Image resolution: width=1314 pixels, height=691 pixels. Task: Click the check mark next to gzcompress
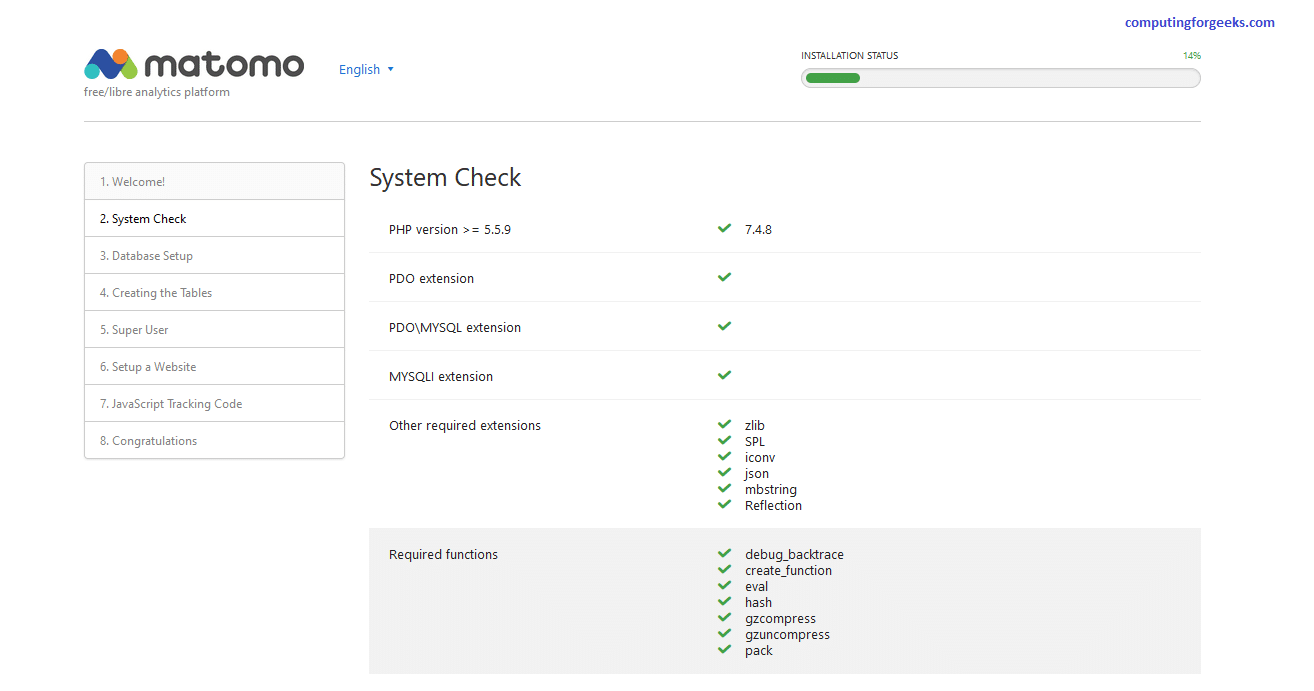point(725,617)
